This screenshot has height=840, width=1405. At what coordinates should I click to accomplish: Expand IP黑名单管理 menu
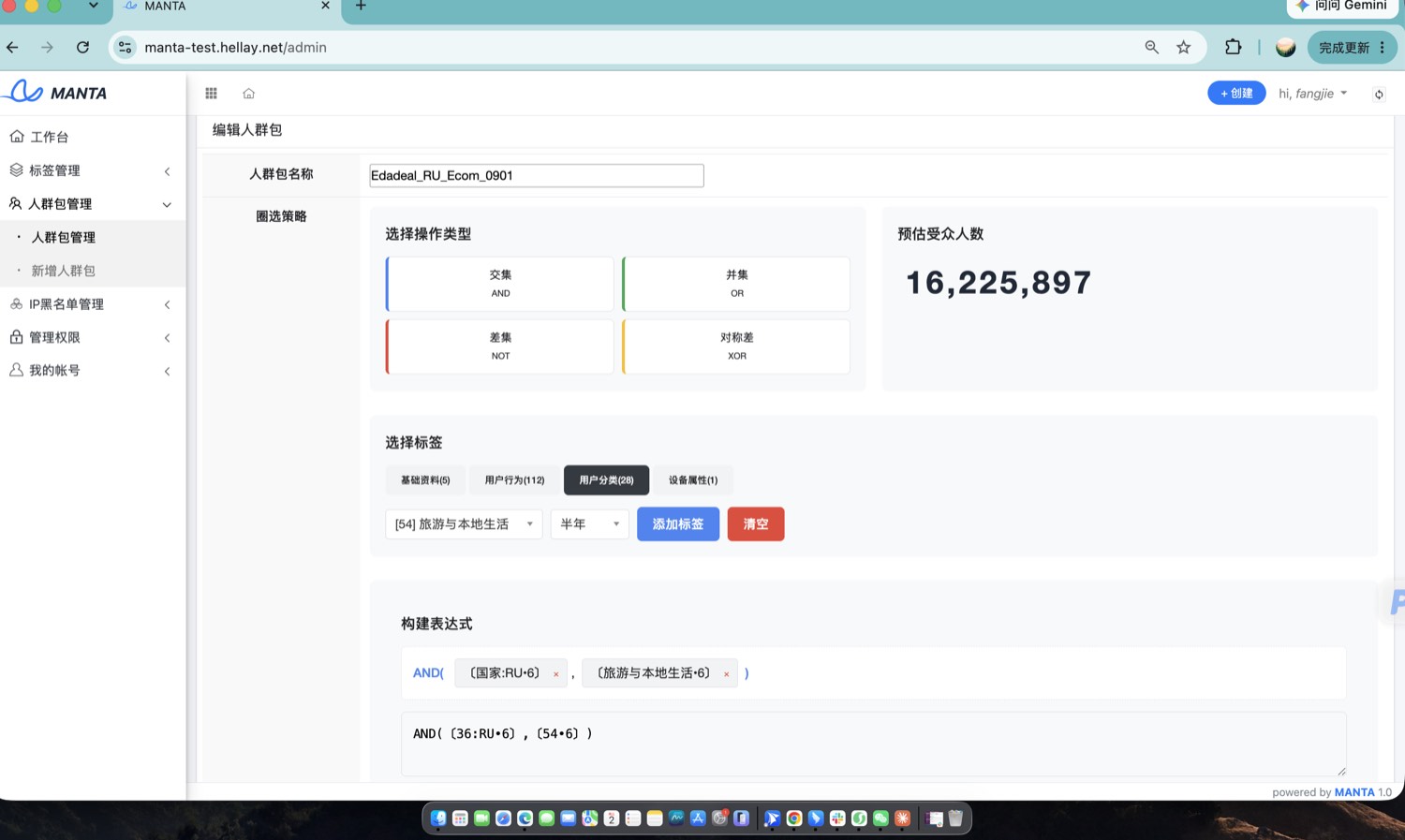coord(93,303)
